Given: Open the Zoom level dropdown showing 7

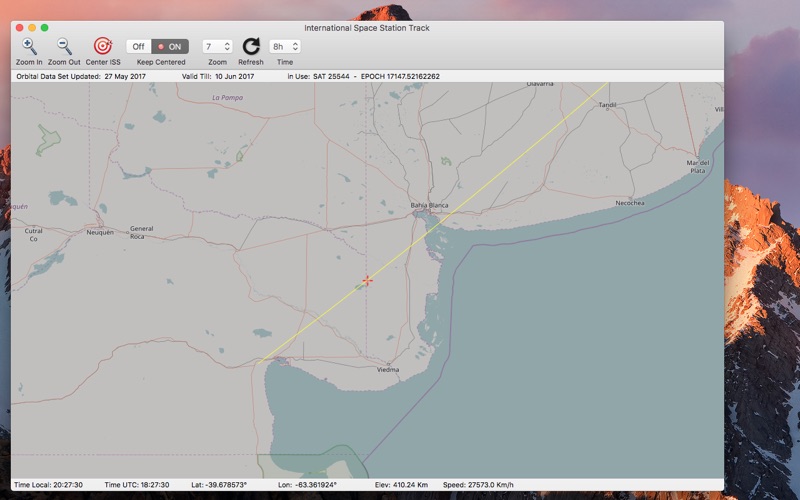Looking at the screenshot, I should pyautogui.click(x=217, y=46).
